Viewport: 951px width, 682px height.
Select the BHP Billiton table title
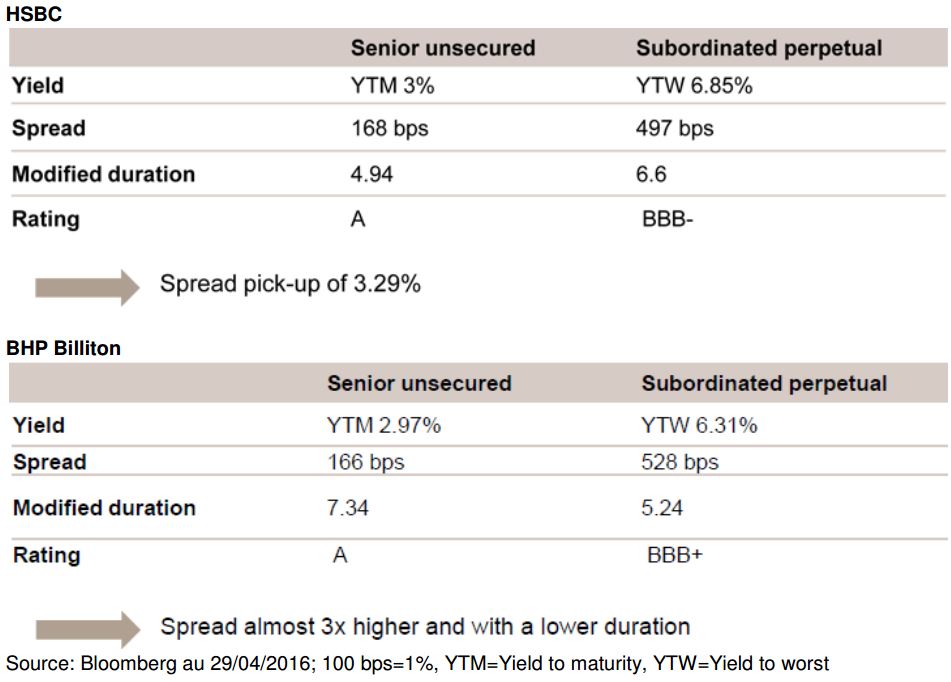pos(64,348)
